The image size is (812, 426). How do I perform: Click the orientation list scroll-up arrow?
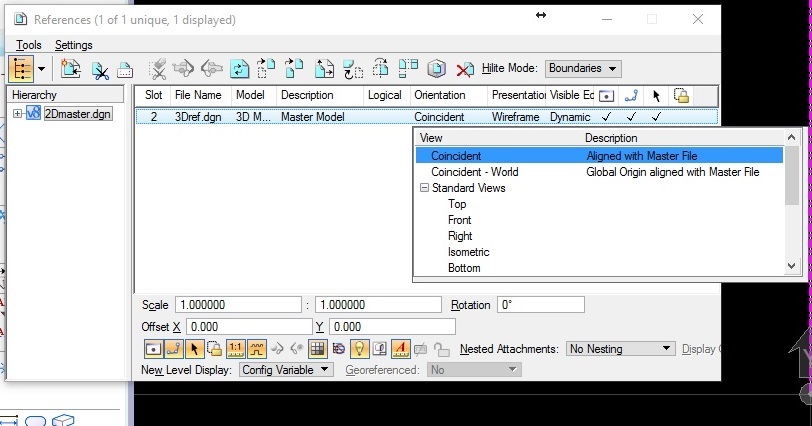[791, 138]
